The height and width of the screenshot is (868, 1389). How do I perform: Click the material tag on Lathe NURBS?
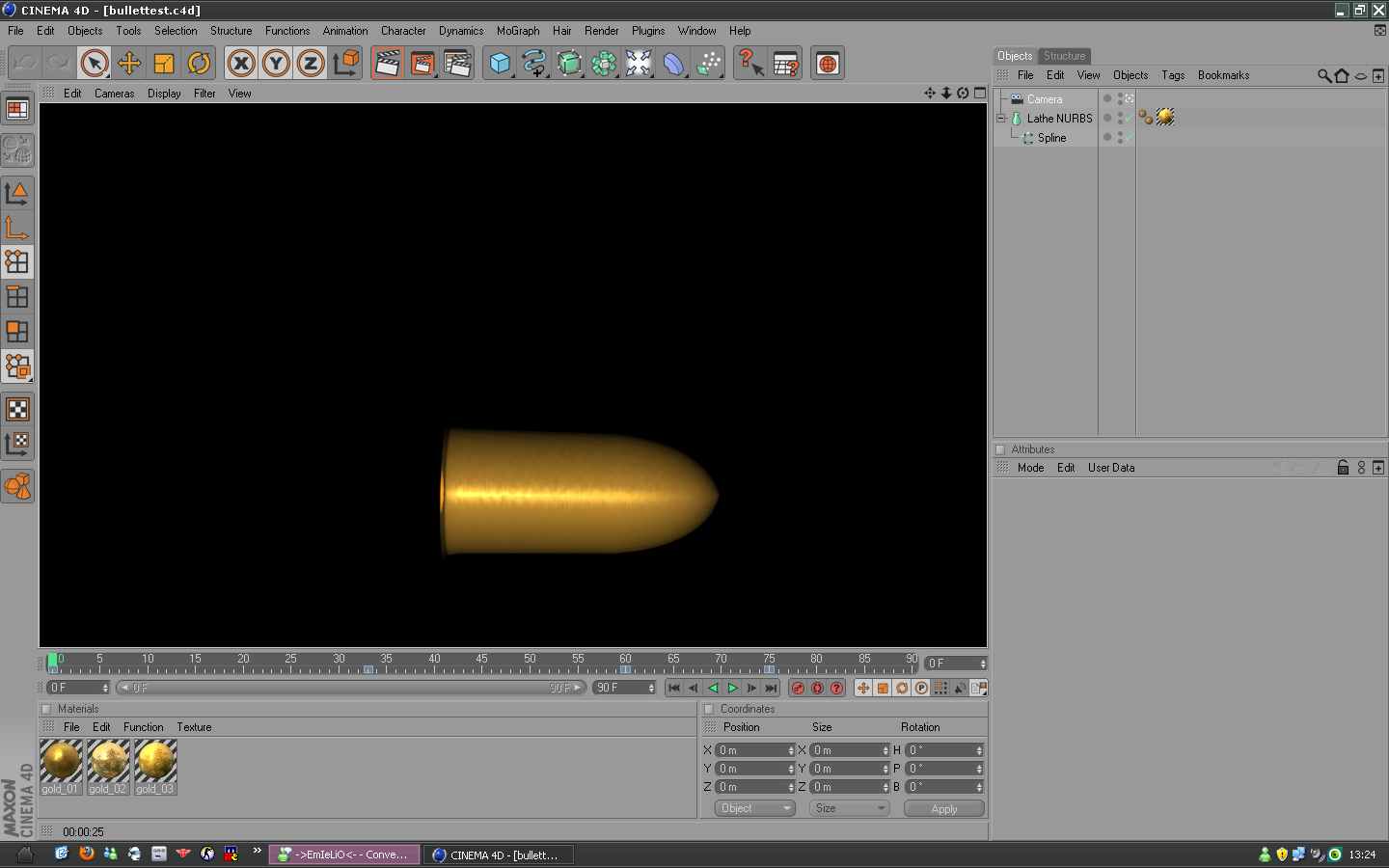coord(1165,118)
